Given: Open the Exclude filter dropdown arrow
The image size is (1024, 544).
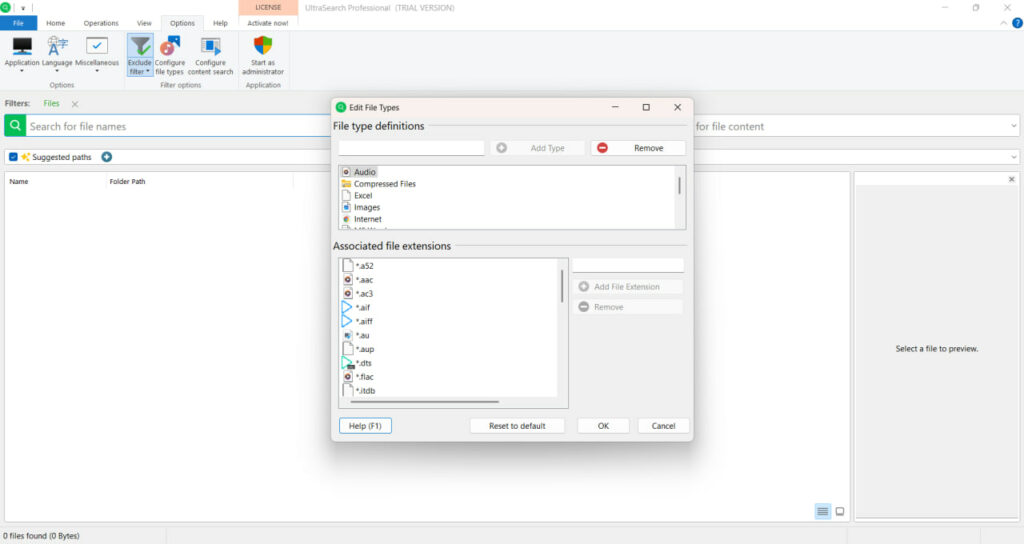Looking at the screenshot, I should click(x=148, y=72).
